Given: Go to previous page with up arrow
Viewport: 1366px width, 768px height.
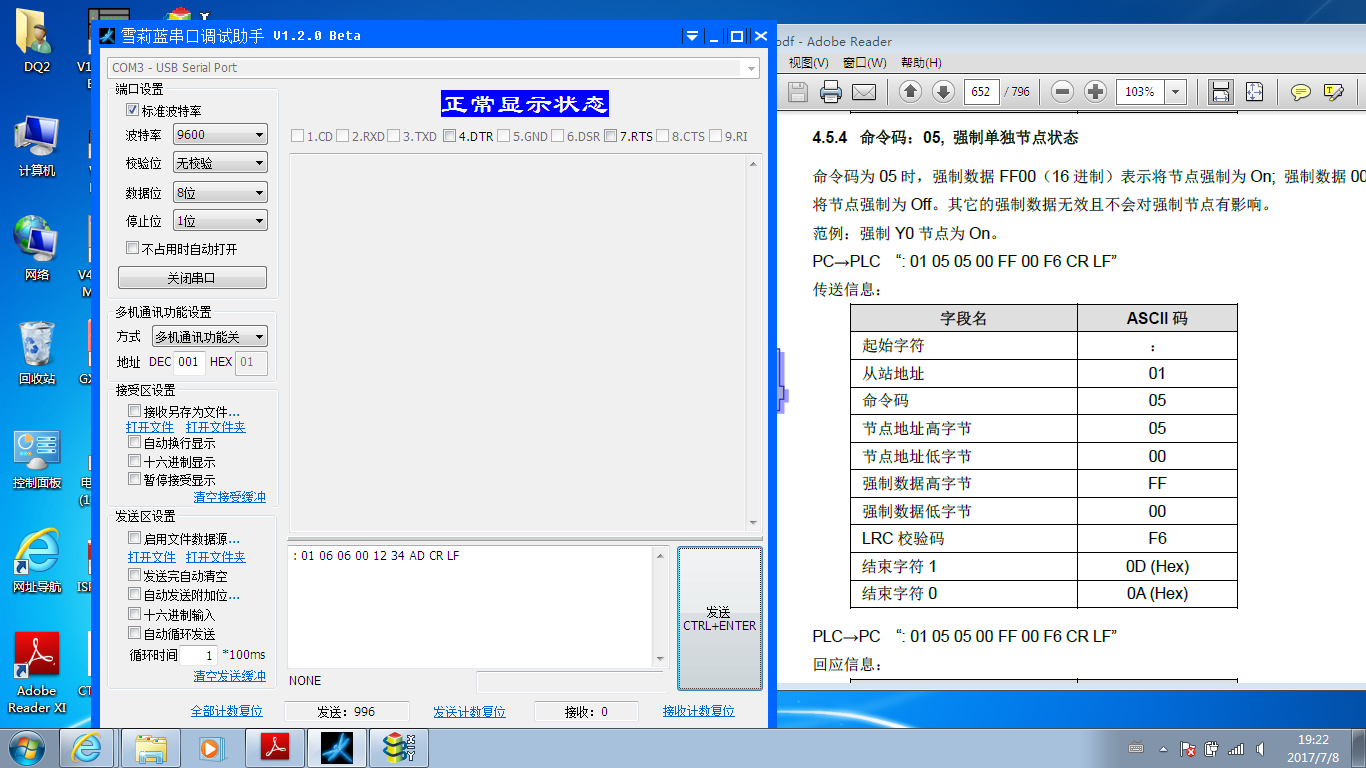Looking at the screenshot, I should click(x=910, y=92).
